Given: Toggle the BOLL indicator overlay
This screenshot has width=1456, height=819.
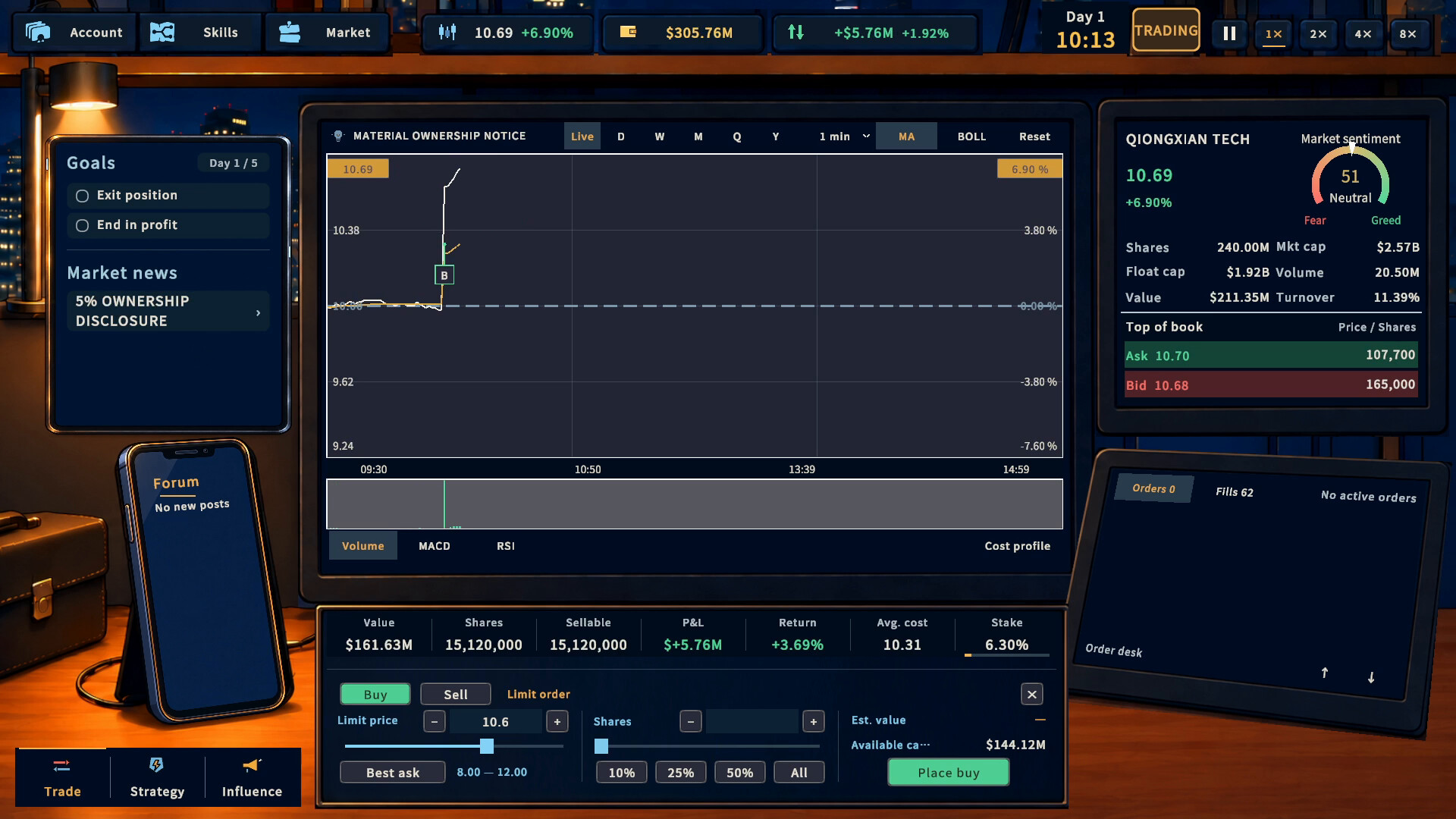Looking at the screenshot, I should (x=971, y=136).
